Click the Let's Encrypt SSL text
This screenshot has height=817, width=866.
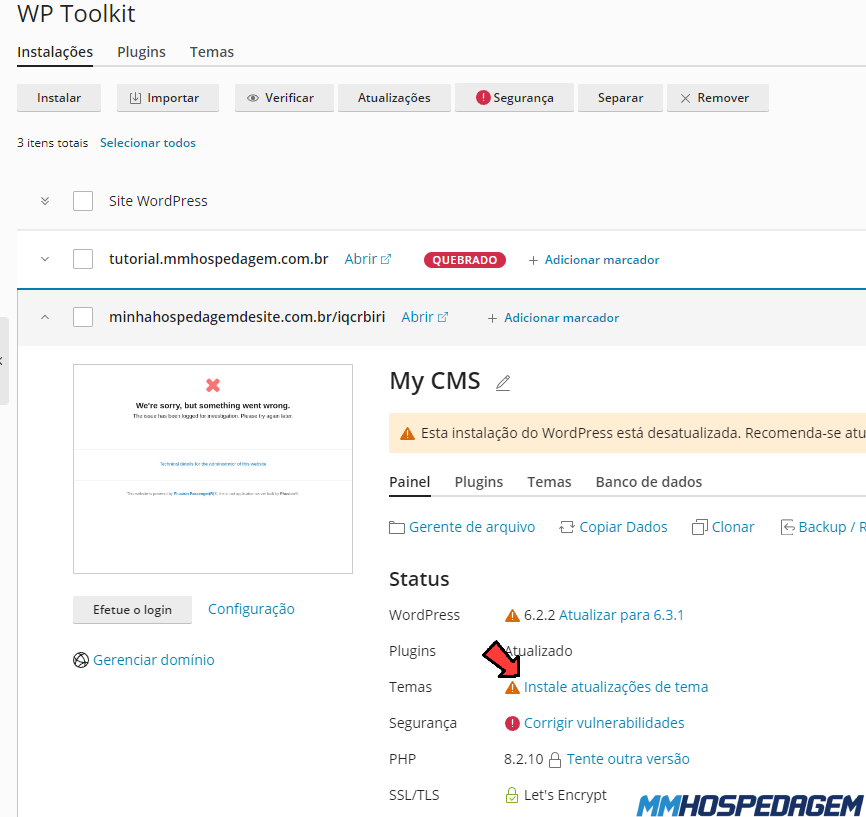click(x=565, y=795)
